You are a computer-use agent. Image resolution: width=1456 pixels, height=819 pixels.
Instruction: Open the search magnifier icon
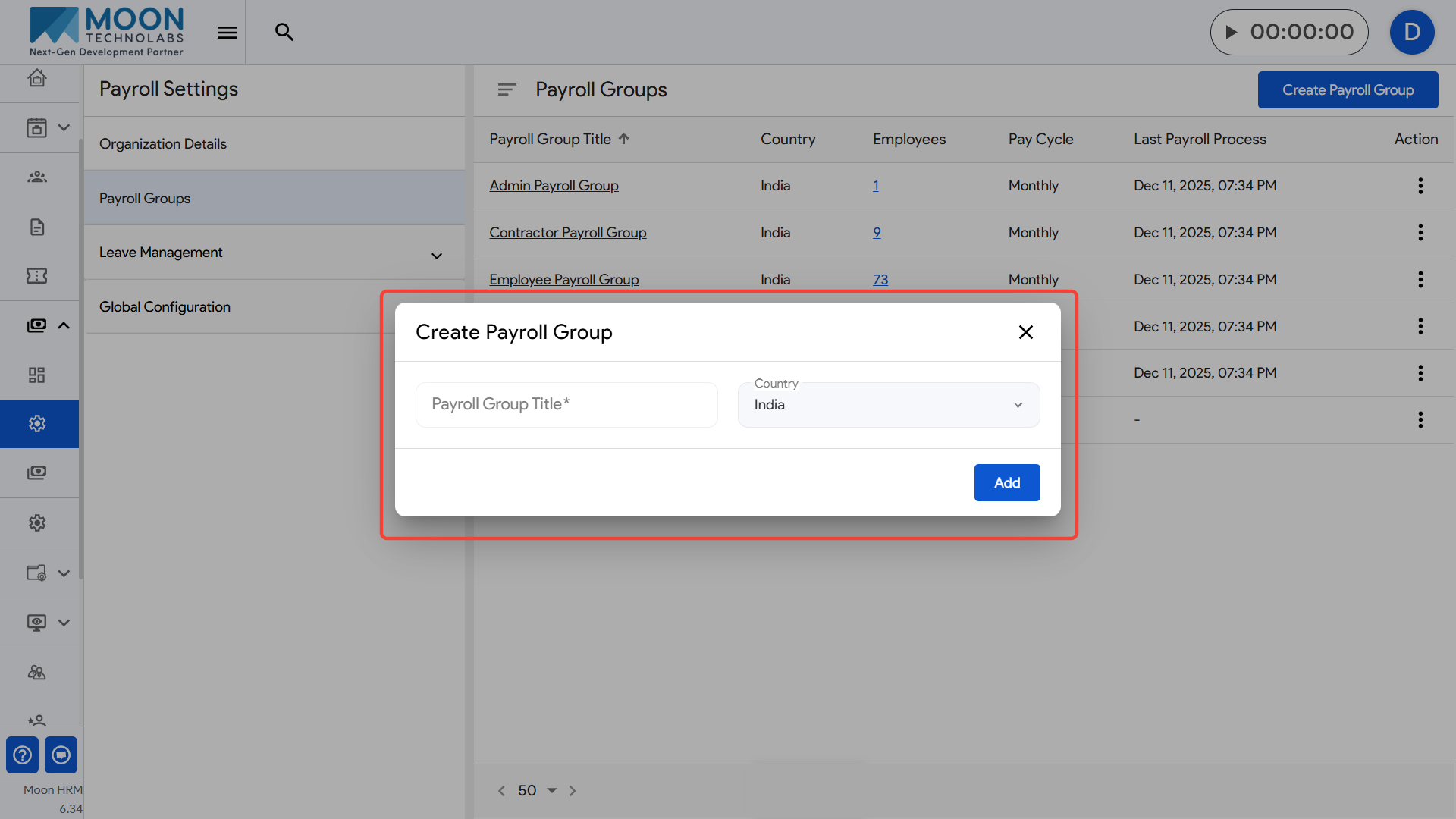point(284,32)
